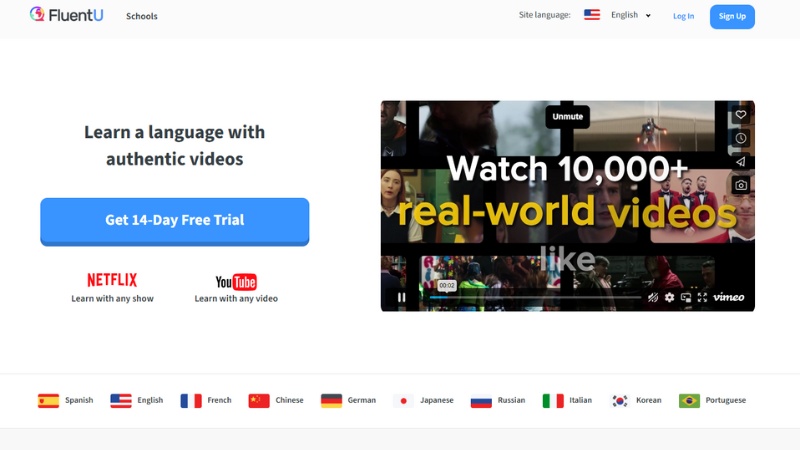Viewport: 800px width, 450px height.
Task: Select Japanese language
Action: point(437,401)
